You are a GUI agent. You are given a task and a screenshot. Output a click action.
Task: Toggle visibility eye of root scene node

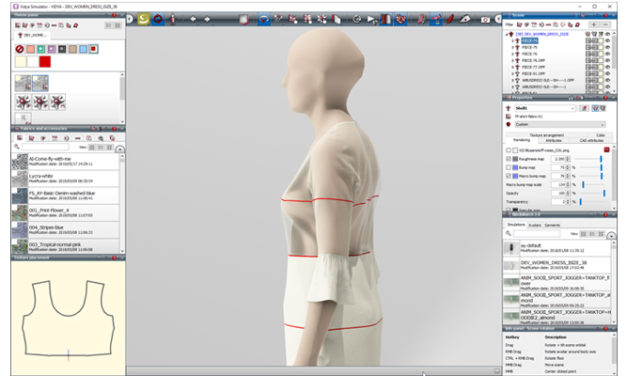pyautogui.click(x=607, y=34)
